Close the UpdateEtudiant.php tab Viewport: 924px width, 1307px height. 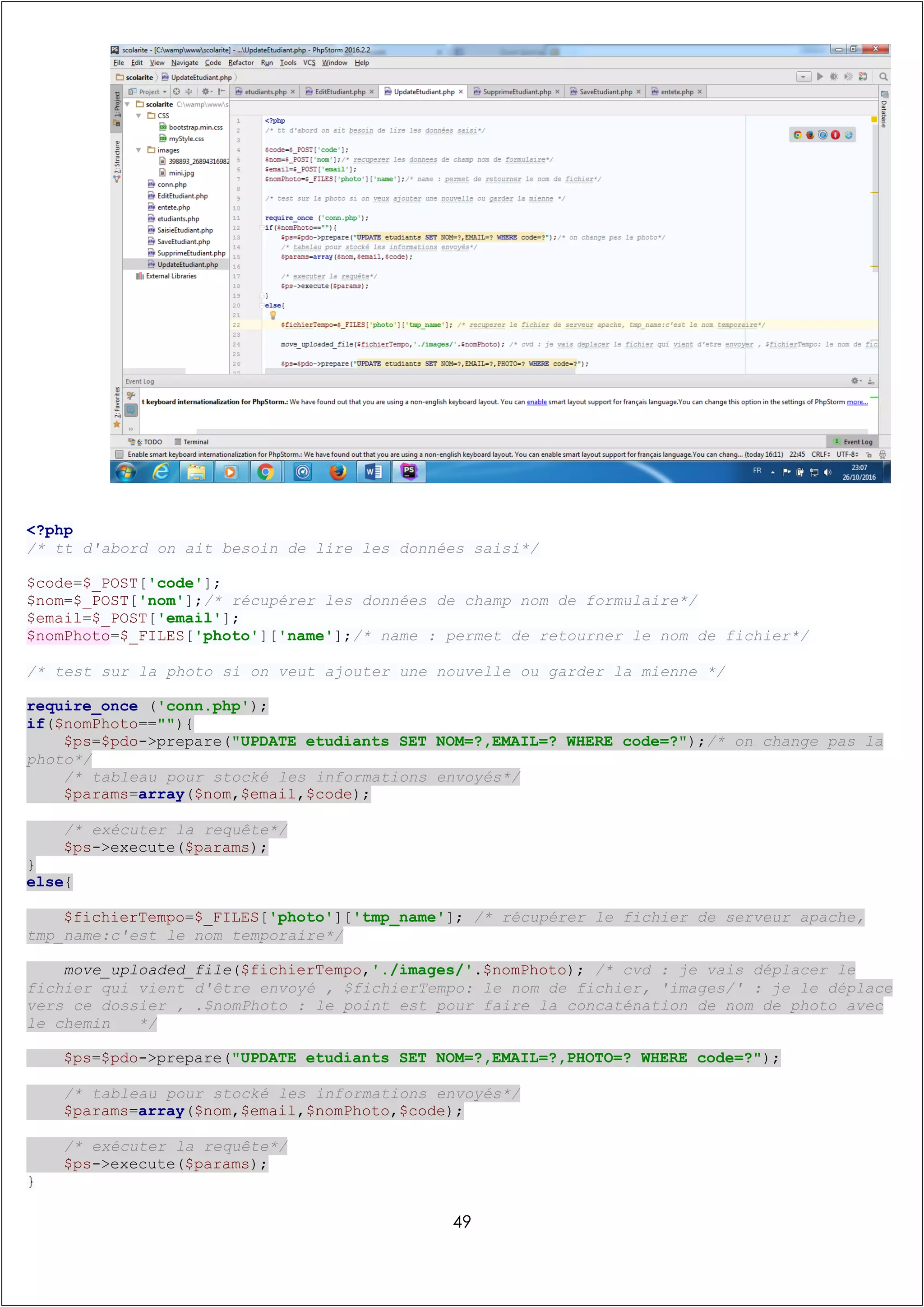coord(461,92)
